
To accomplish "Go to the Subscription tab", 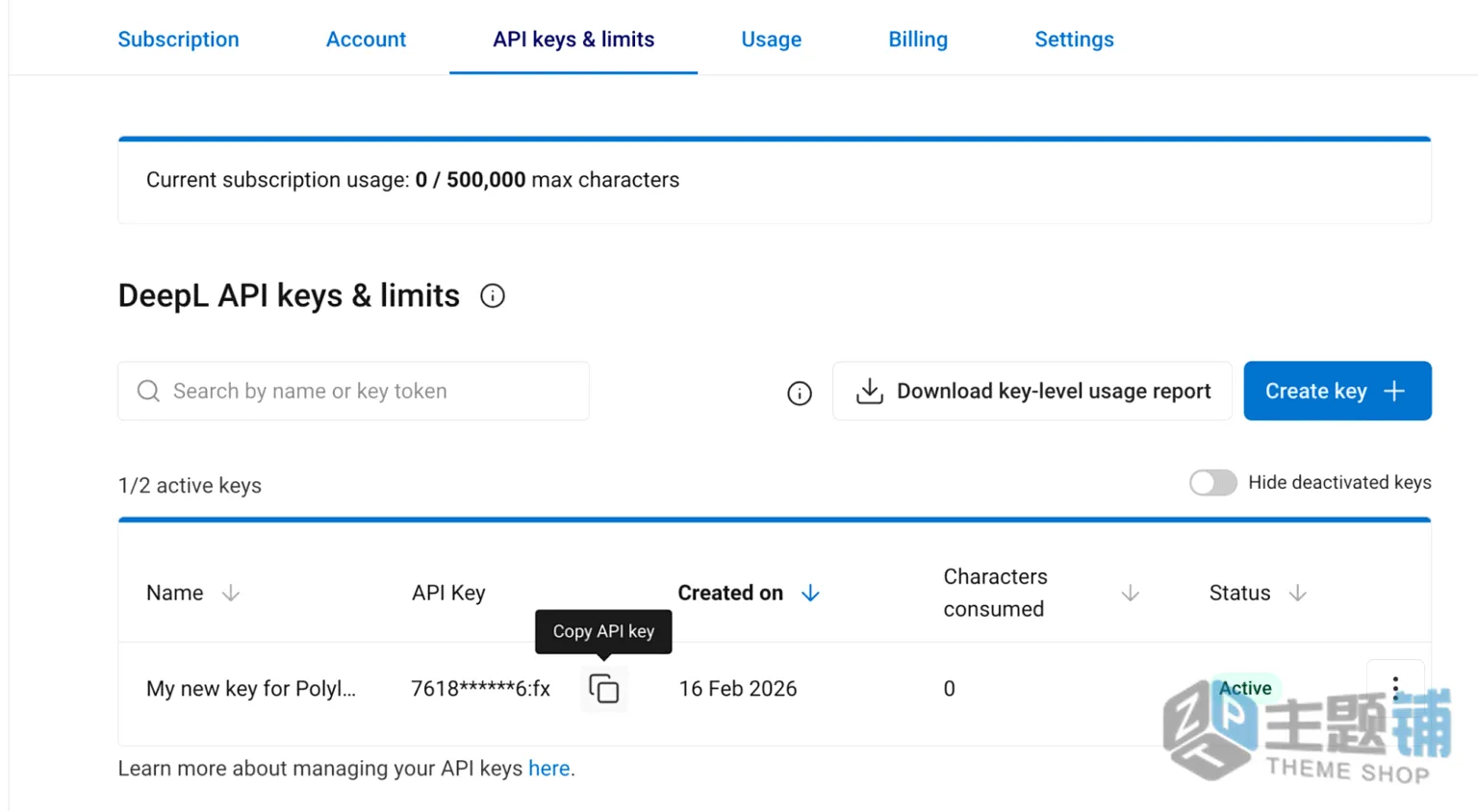I will [x=178, y=39].
